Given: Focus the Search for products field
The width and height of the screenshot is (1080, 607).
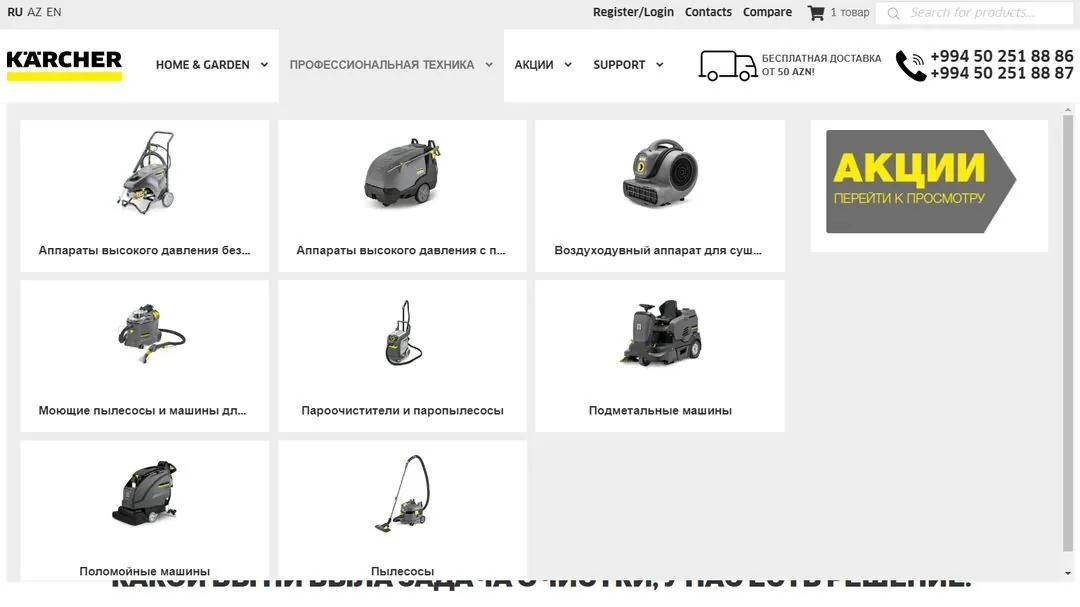Looking at the screenshot, I should pos(974,13).
